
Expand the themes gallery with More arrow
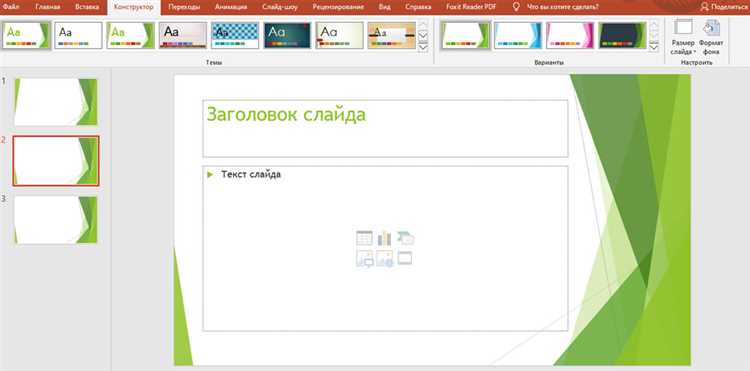[x=423, y=46]
